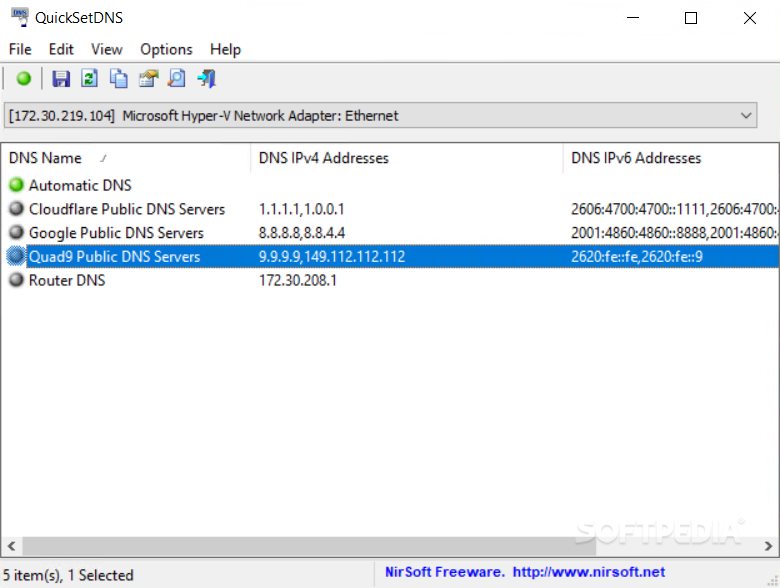780x588 pixels.
Task: Maximize the QuickSetDNS window
Action: tap(691, 18)
